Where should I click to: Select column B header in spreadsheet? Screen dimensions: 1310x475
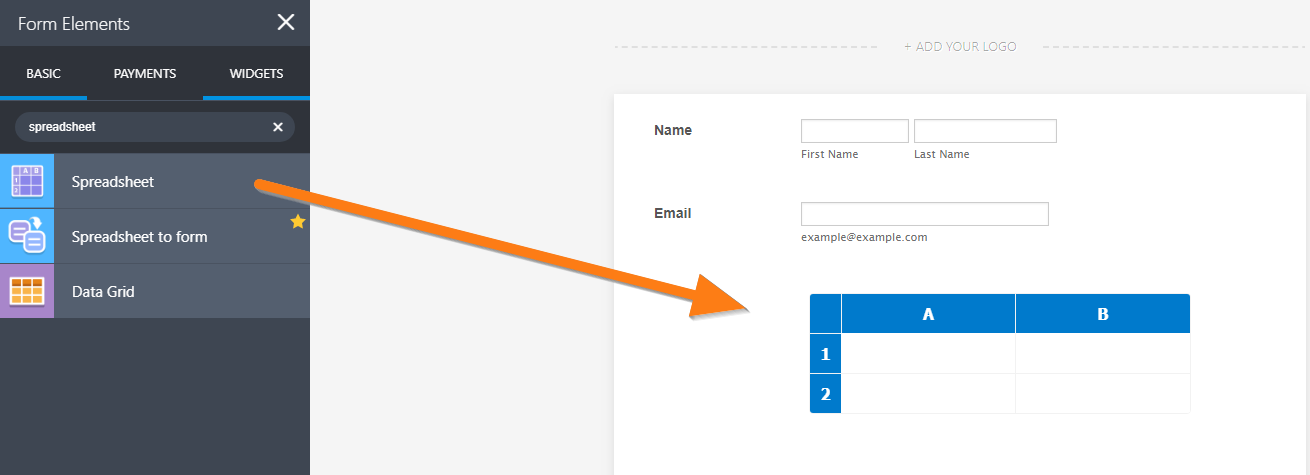pyautogui.click(x=1102, y=314)
